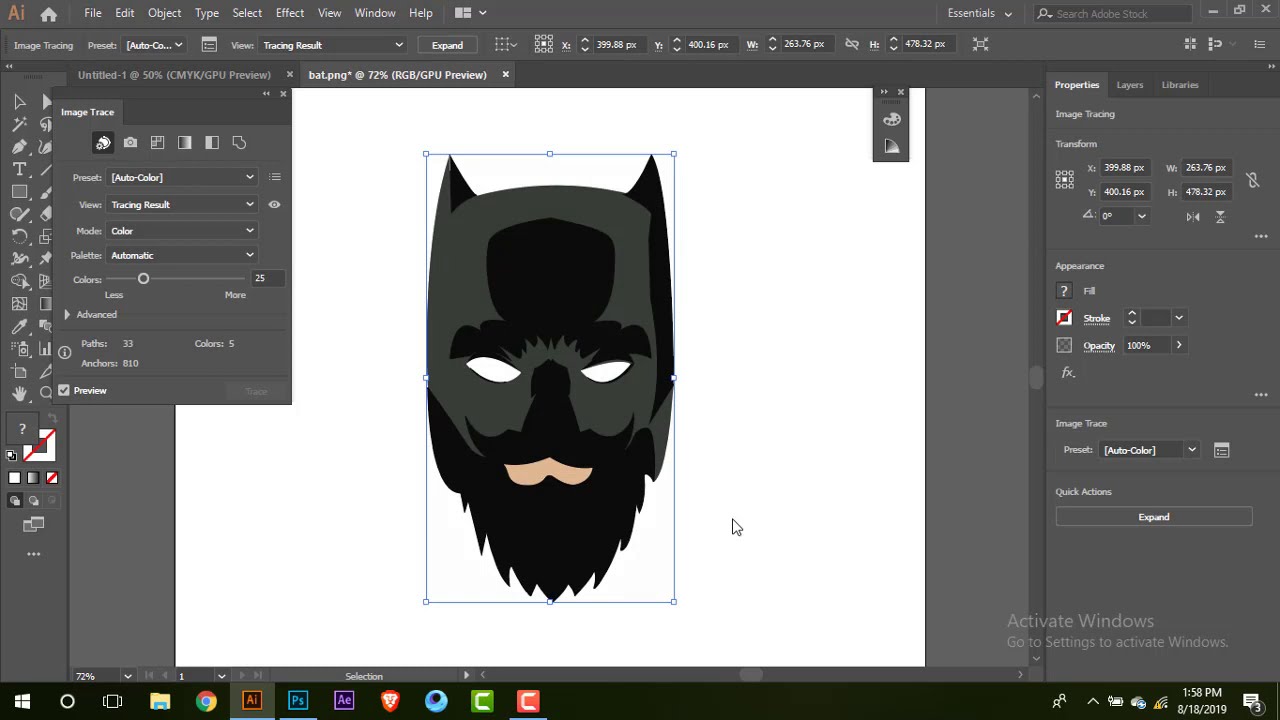
Task: Click the Low Color preset icon
Action: pyautogui.click(x=157, y=143)
